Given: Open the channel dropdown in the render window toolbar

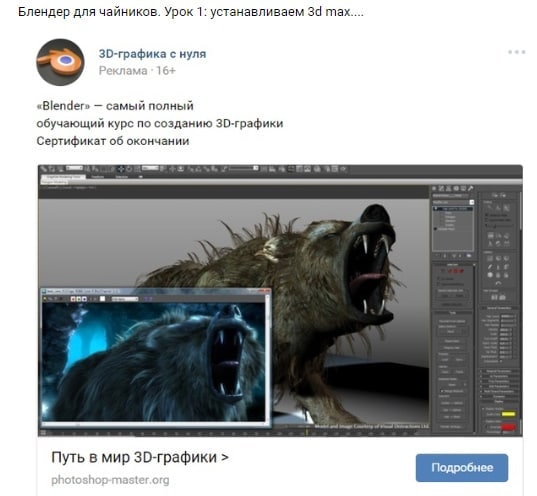Looking at the screenshot, I should pos(125,299).
